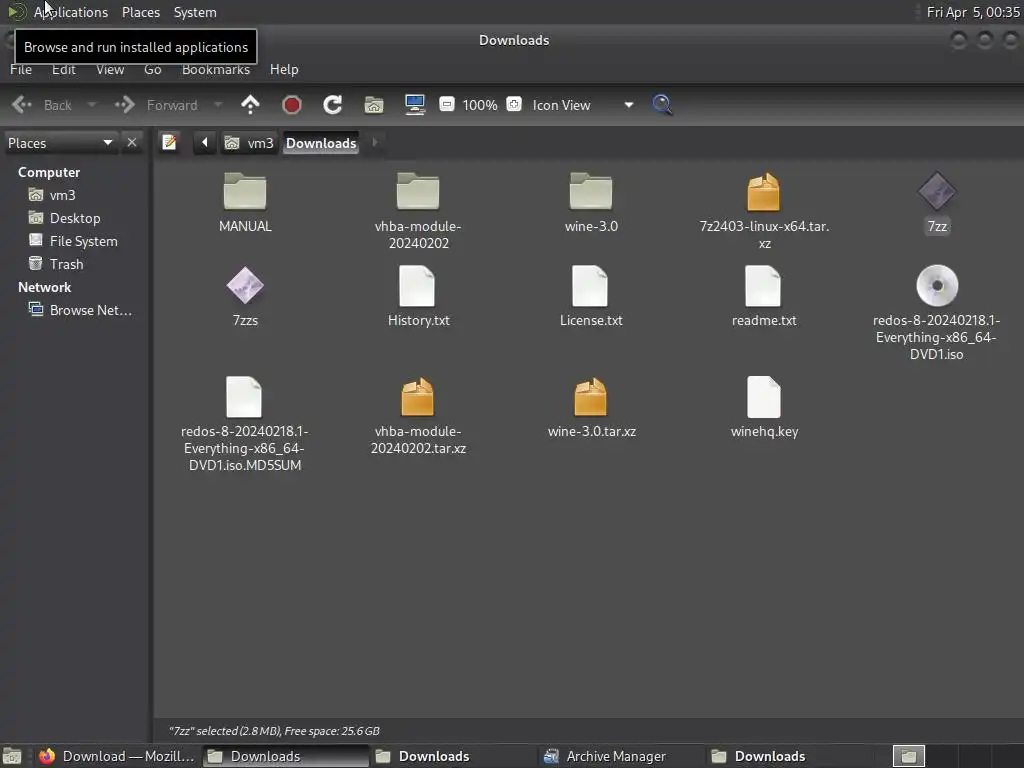Viewport: 1024px width, 768px height.
Task: Click the Downloads path bar button
Action: click(321, 143)
